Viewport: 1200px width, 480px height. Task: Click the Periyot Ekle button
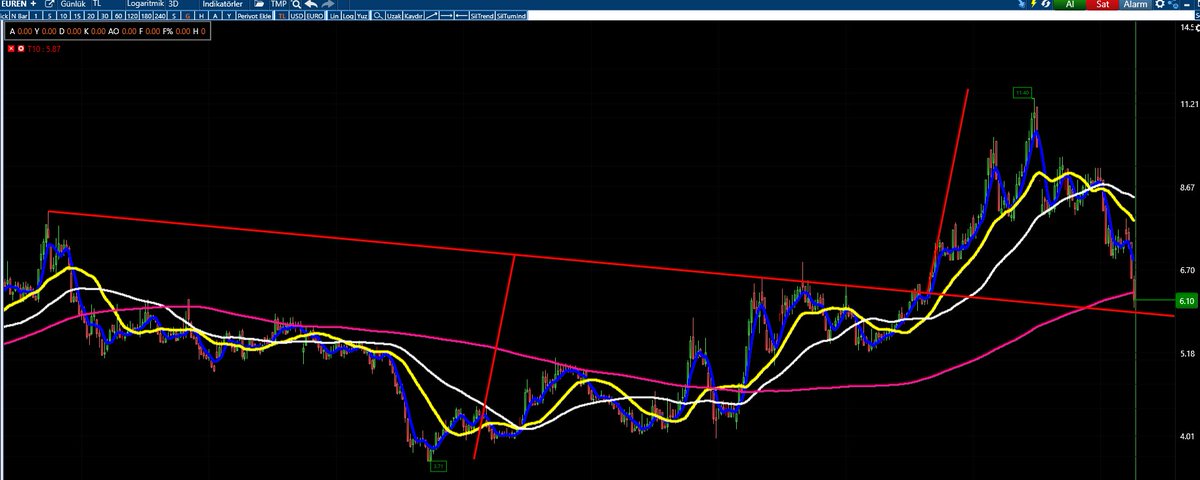254,16
